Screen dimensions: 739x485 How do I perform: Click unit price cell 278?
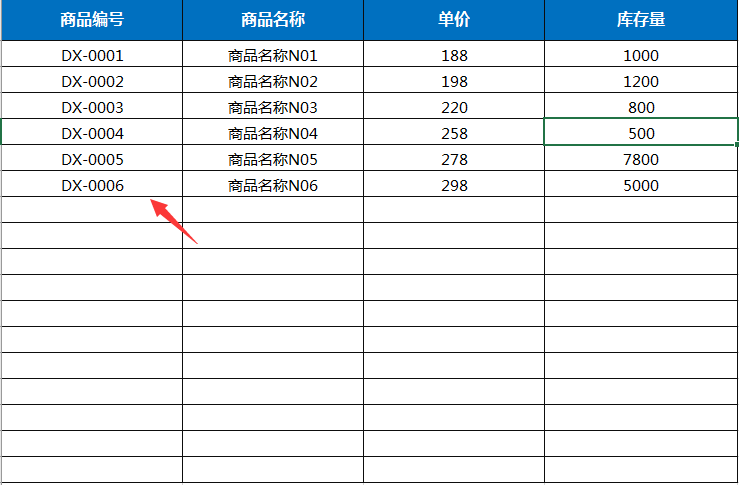point(454,157)
